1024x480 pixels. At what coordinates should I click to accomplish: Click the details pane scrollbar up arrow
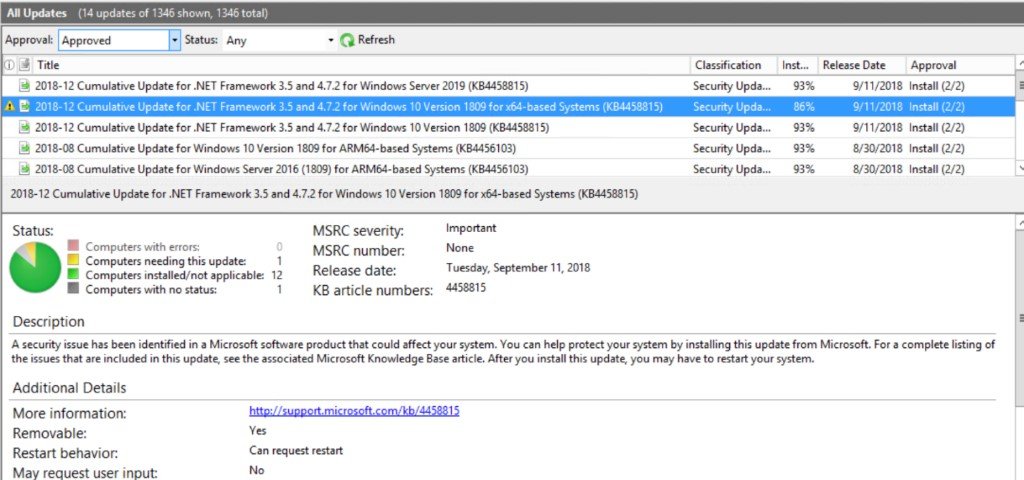(x=1019, y=223)
